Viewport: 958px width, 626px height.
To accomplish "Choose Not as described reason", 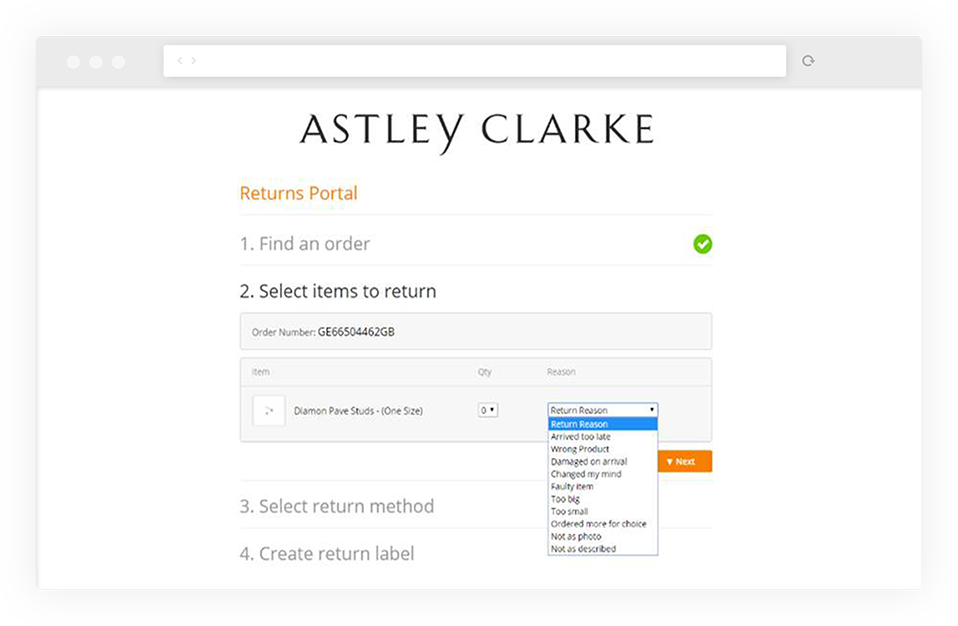I will tap(602, 549).
